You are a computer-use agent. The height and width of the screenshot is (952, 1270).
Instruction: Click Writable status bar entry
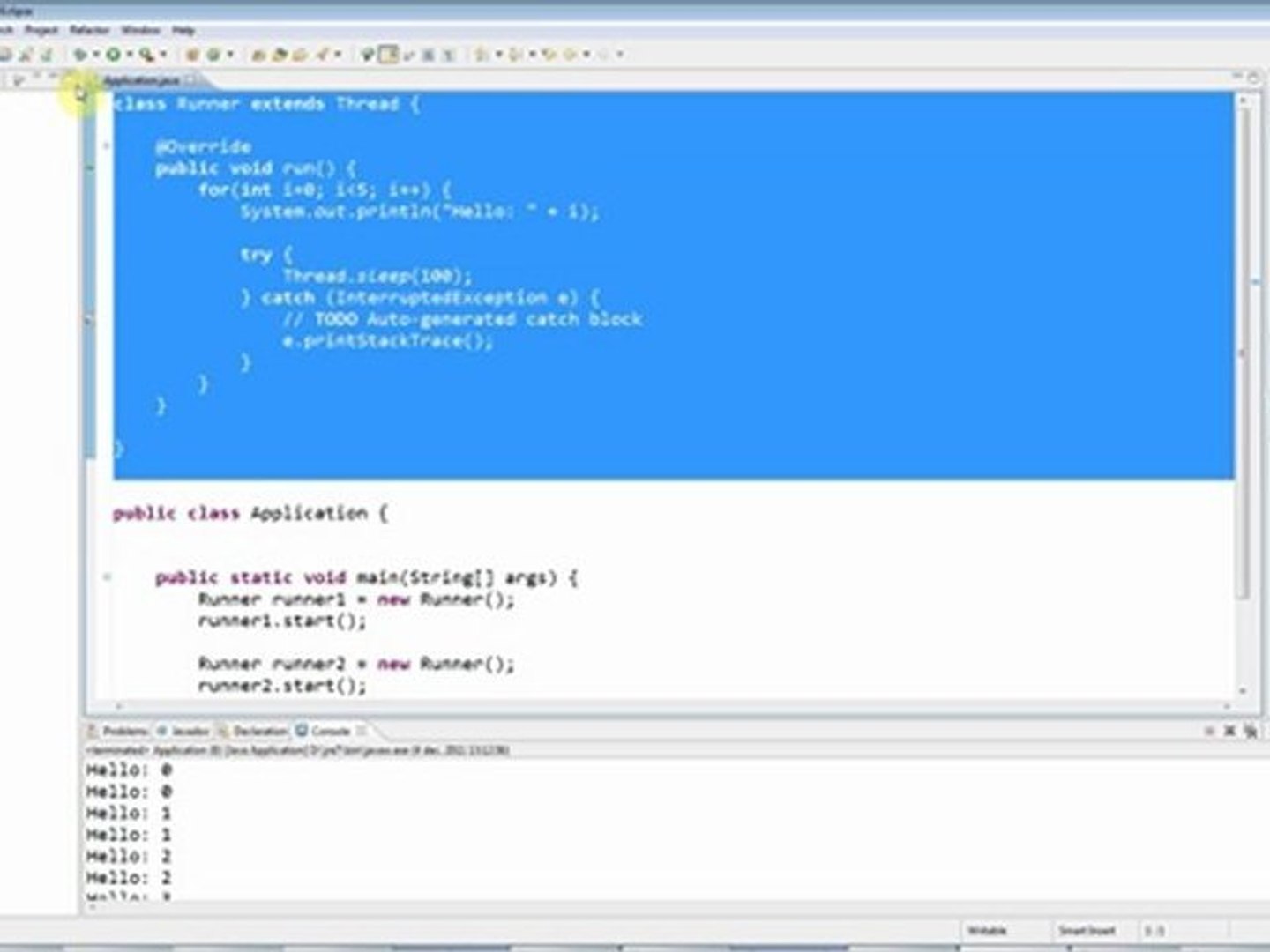pos(986,930)
